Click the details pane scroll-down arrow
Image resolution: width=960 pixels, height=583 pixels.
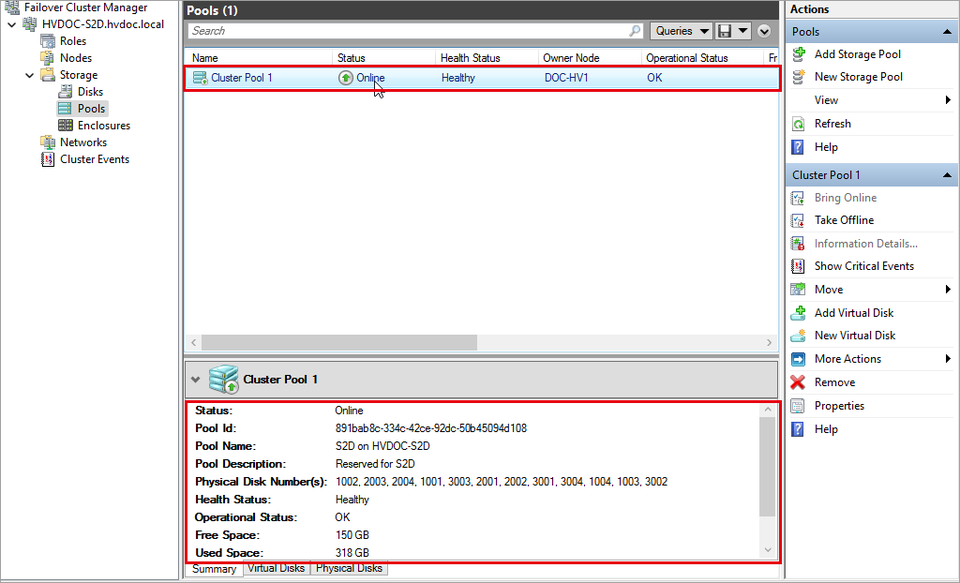pyautogui.click(x=768, y=550)
